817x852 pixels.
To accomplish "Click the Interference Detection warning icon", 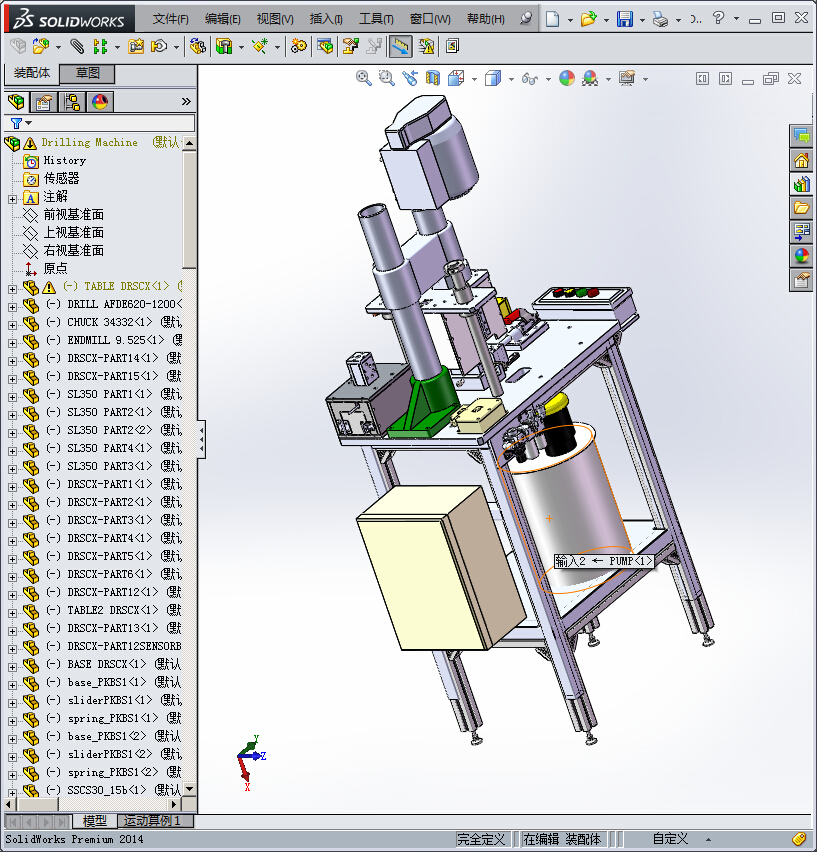I will pyautogui.click(x=426, y=46).
